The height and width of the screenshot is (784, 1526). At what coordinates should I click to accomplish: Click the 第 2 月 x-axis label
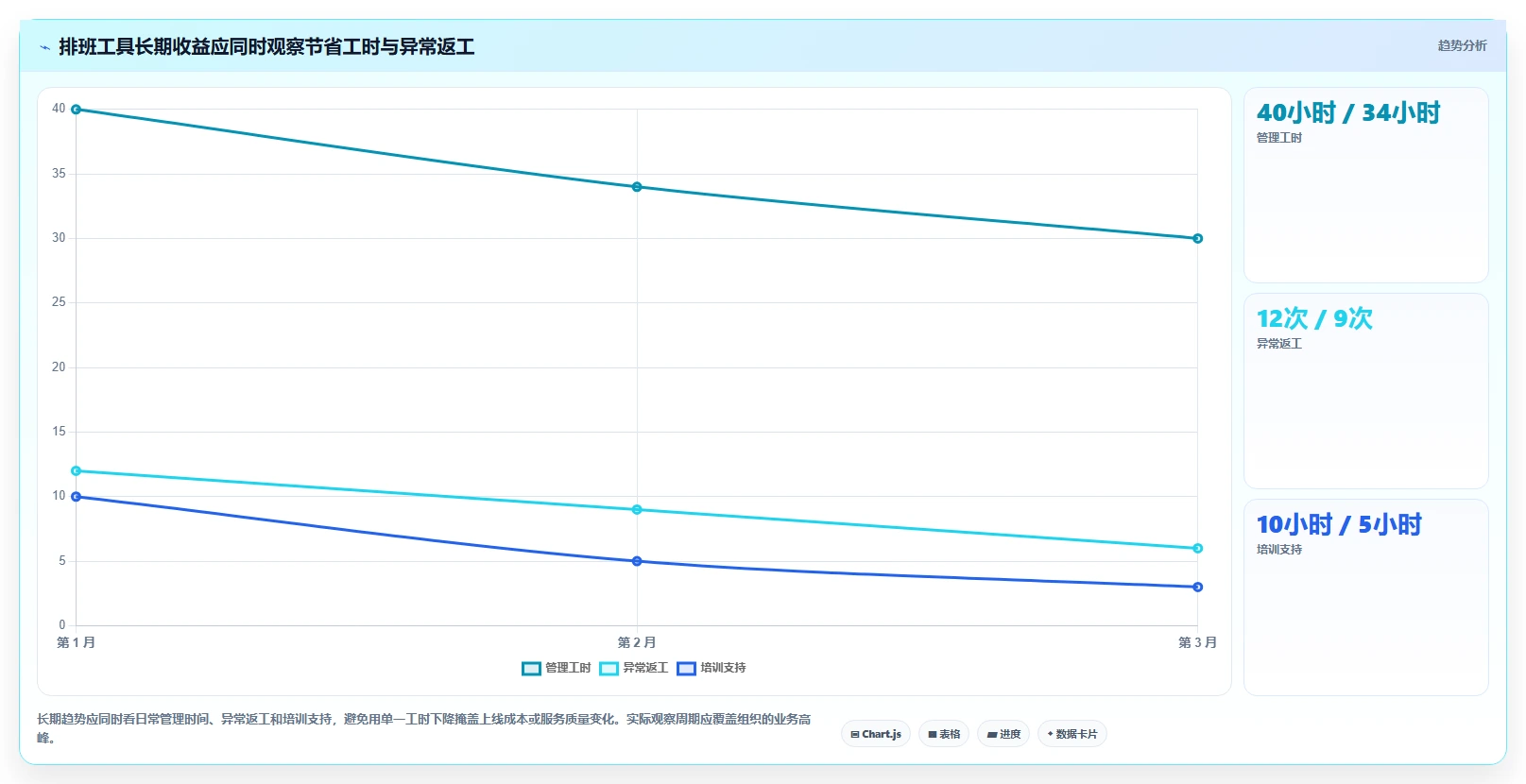(637, 642)
